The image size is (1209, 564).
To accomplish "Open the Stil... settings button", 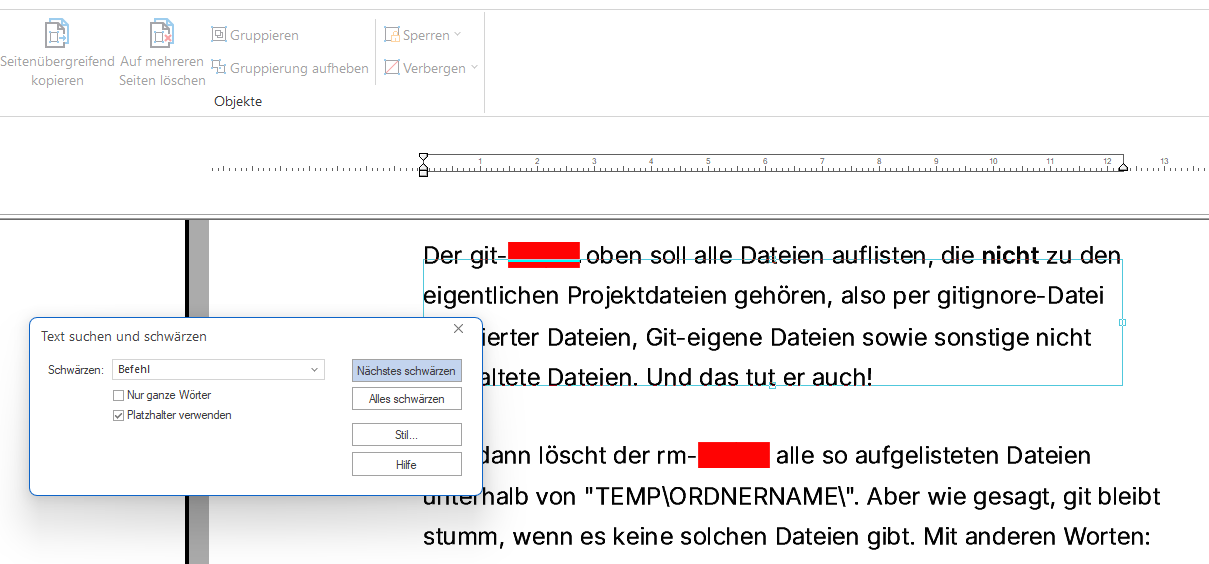I will (406, 435).
